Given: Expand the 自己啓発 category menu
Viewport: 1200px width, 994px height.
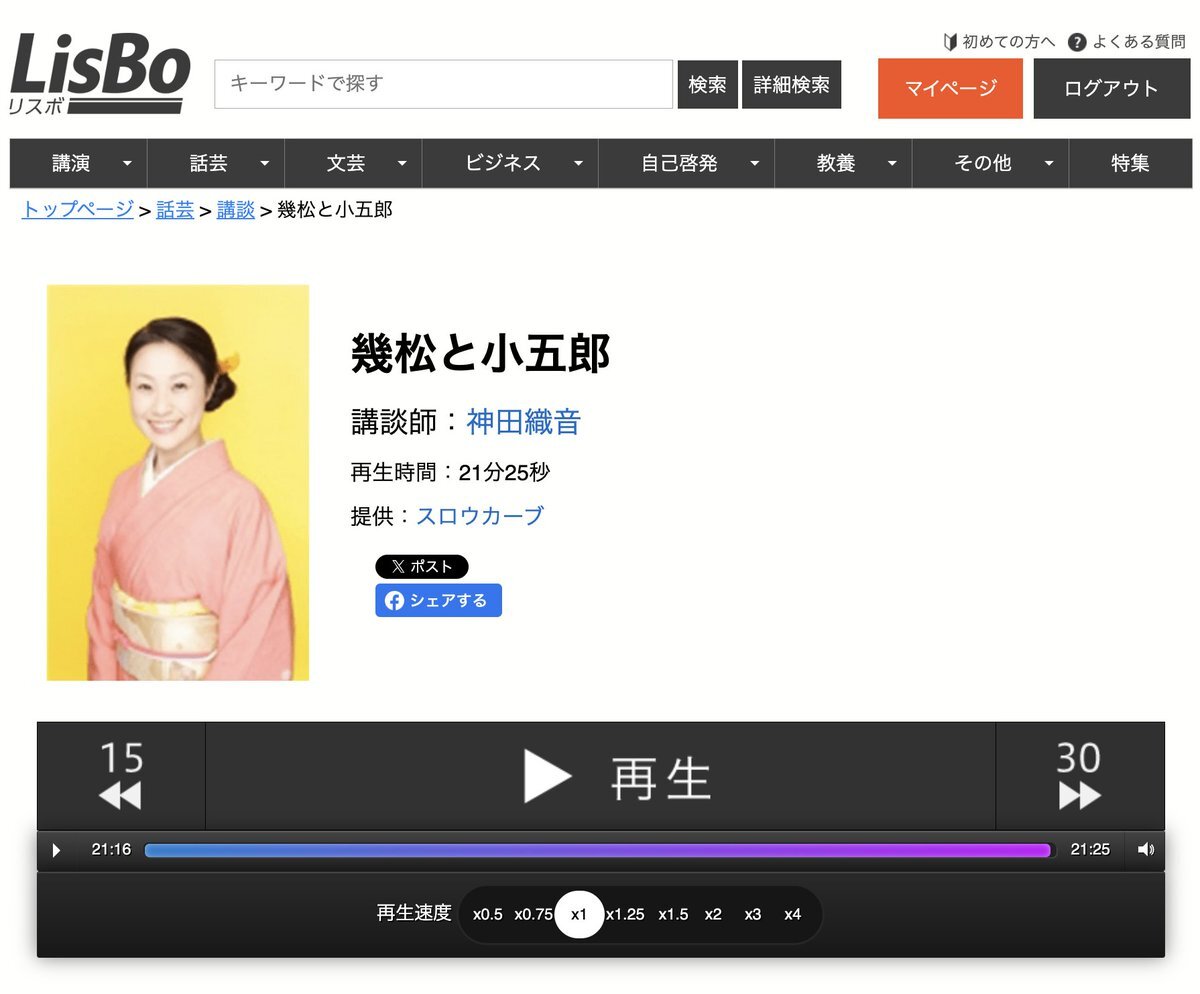Looking at the screenshot, I should pos(687,163).
